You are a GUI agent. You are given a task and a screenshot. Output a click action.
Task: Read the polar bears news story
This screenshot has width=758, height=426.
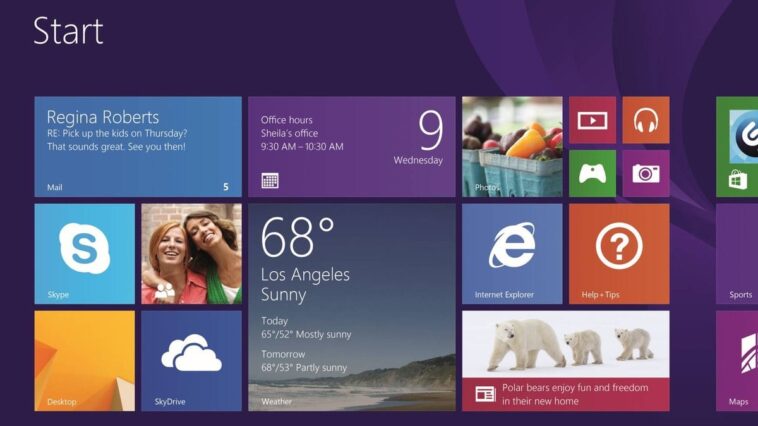click(x=575, y=394)
